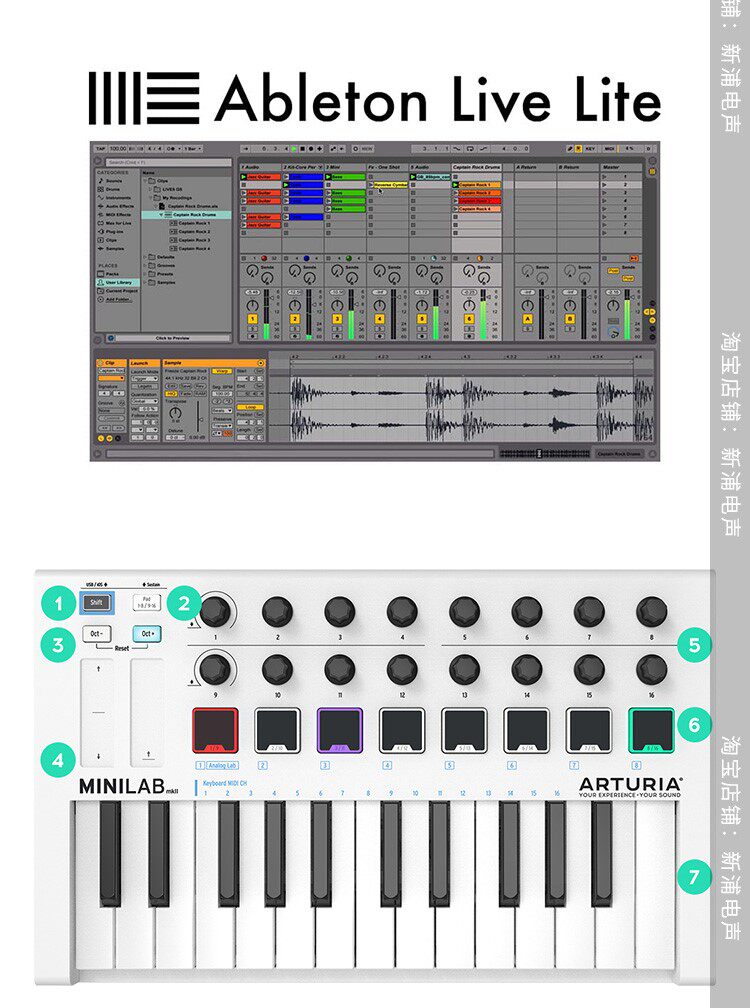Collapse the My Recordings folder
The image size is (750, 1008).
click(150, 198)
